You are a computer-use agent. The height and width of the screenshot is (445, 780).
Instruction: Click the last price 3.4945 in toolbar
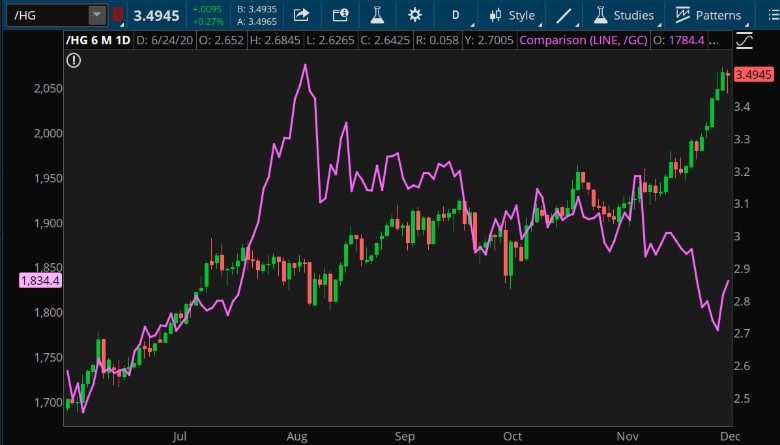pyautogui.click(x=156, y=16)
